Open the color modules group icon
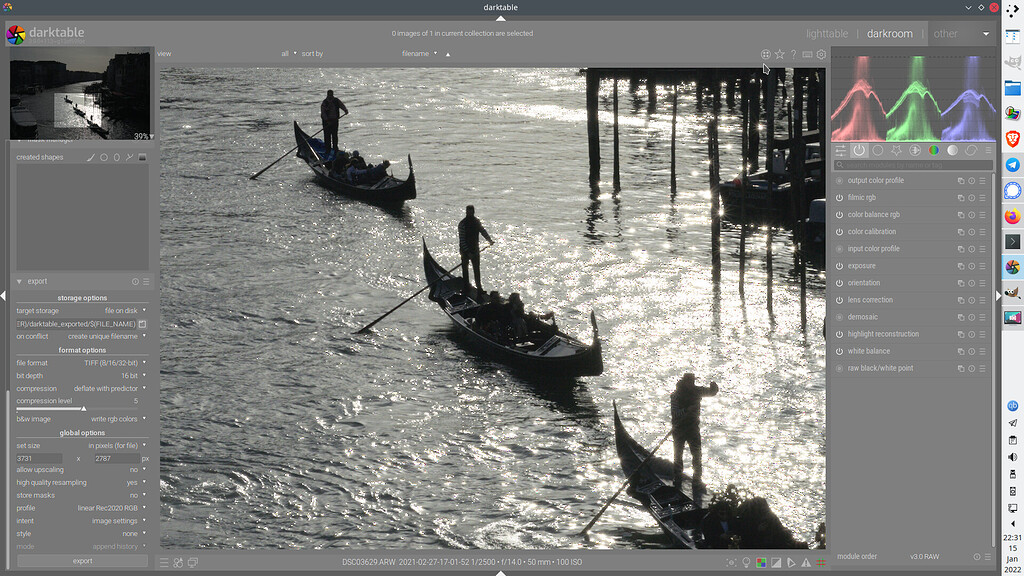This screenshot has height=576, width=1024. pos(934,150)
